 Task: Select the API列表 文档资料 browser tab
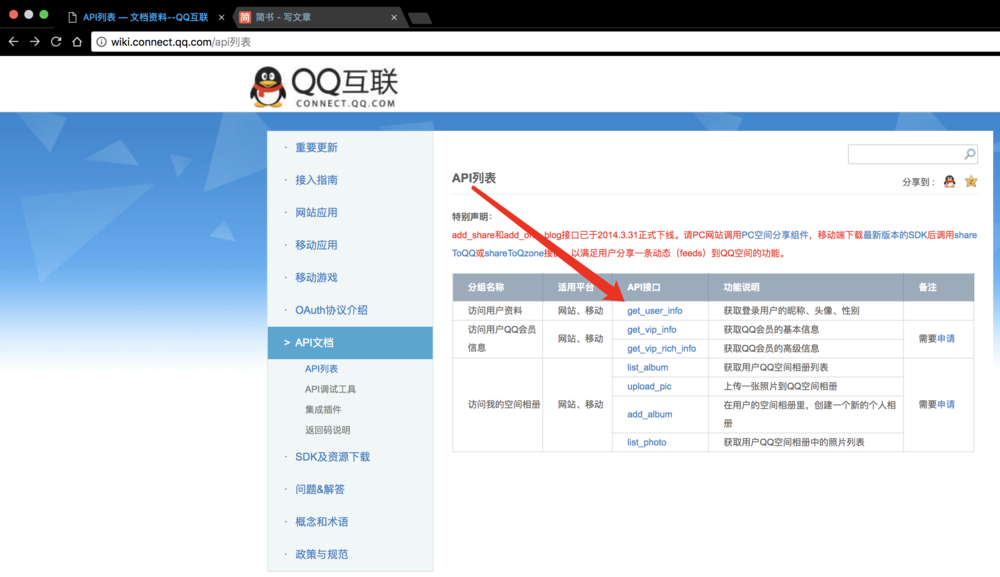tap(145, 17)
